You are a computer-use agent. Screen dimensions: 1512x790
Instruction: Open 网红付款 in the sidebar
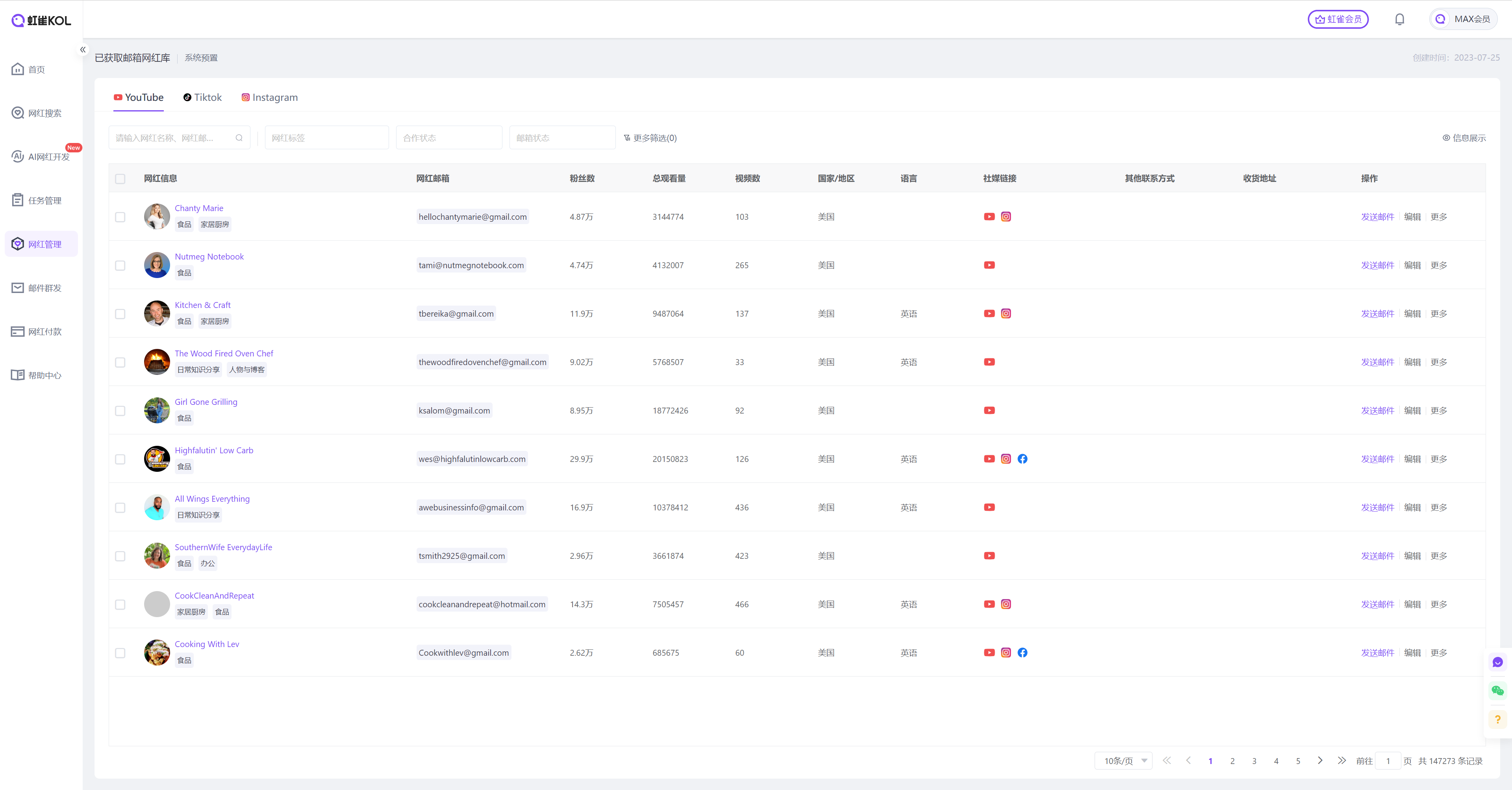click(41, 332)
